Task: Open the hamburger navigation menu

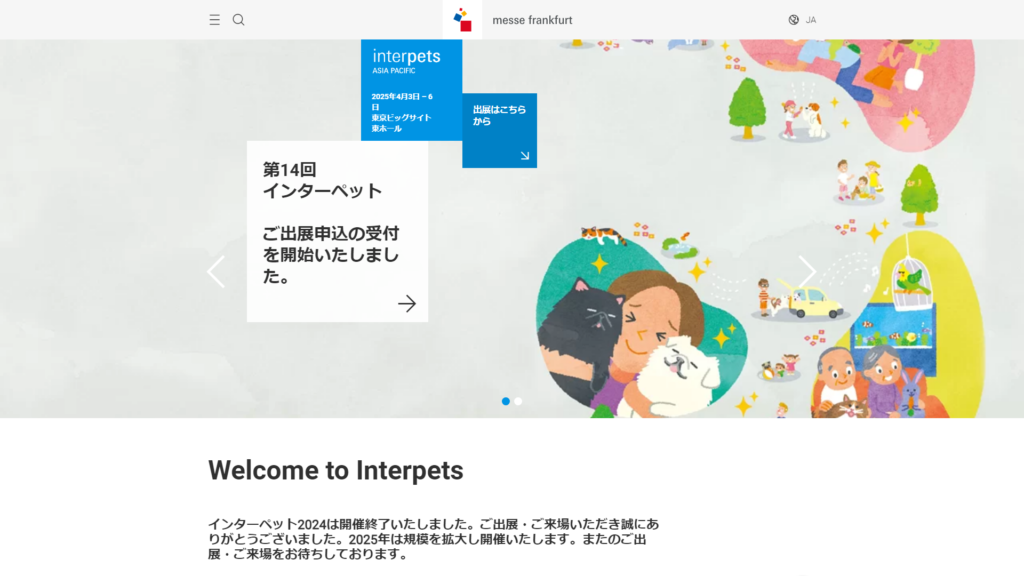Action: coord(214,20)
